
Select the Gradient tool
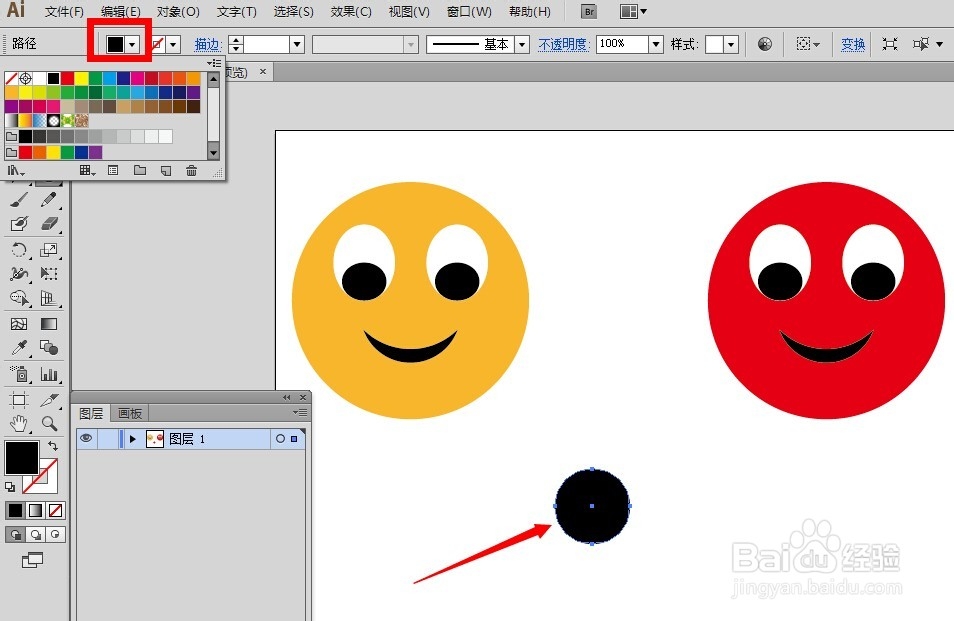coord(49,324)
